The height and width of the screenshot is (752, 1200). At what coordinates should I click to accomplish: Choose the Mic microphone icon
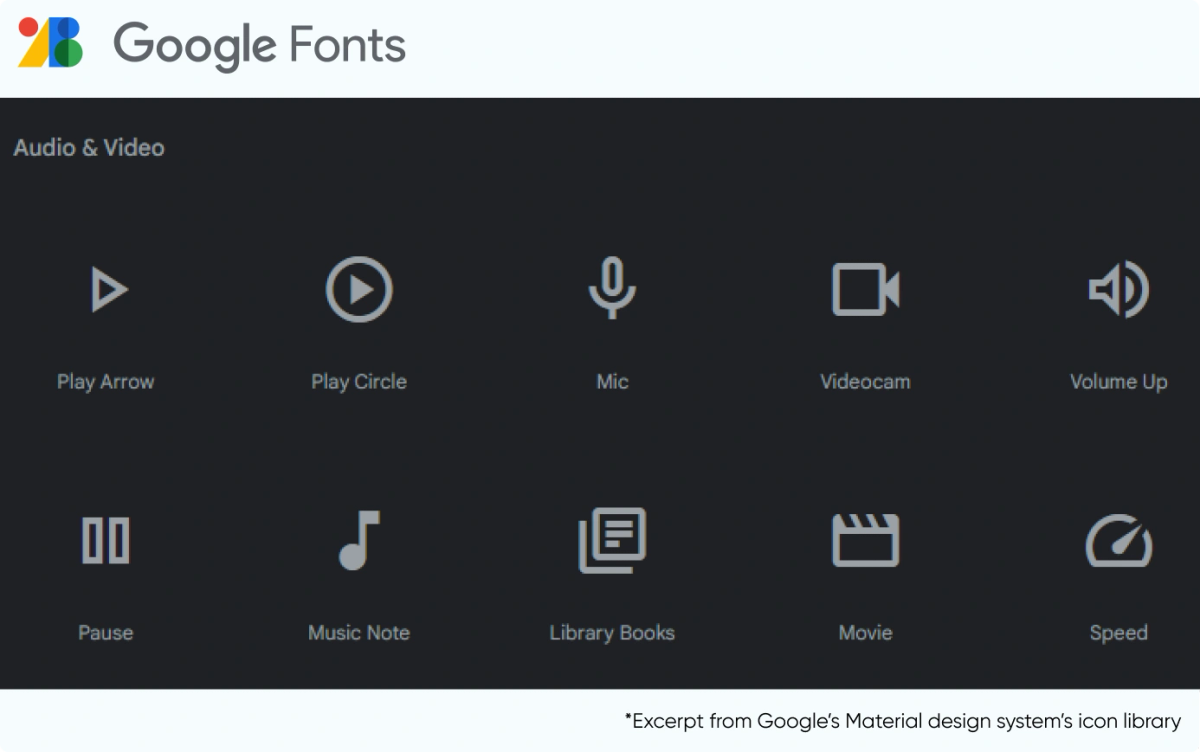(612, 289)
